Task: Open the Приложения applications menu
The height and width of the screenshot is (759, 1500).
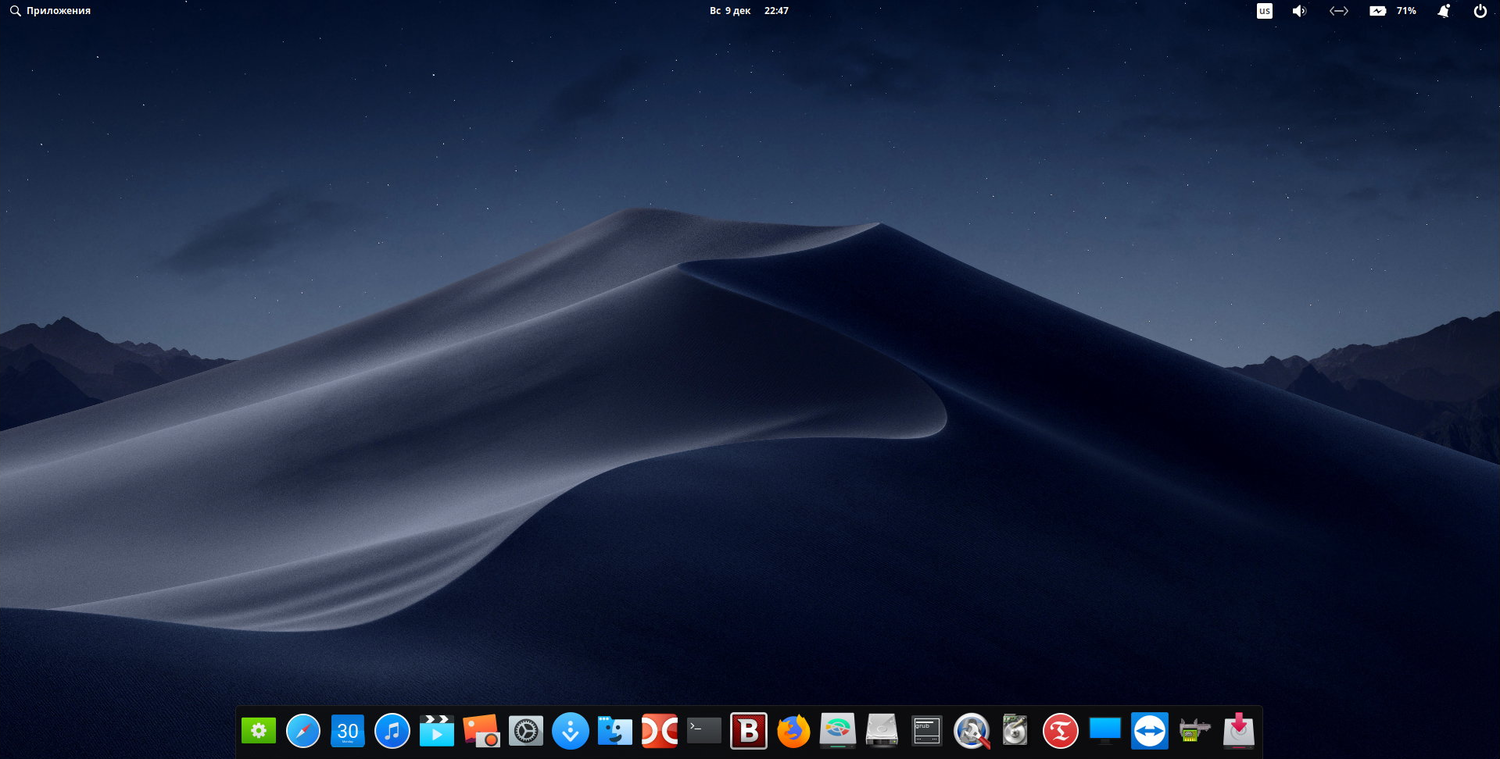Action: (50, 11)
